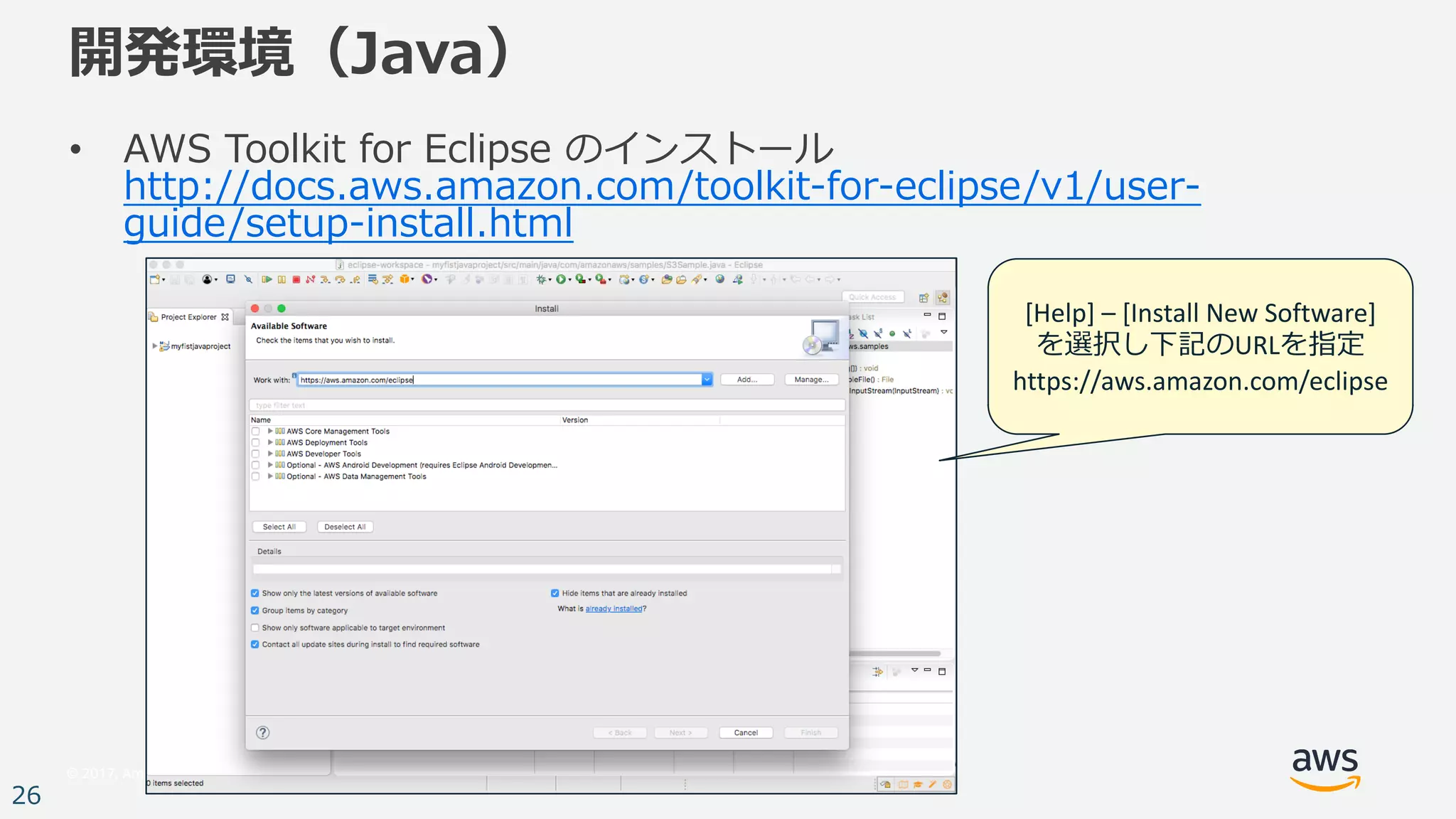Click the orange AWS Toolkit cube icon
The height and width of the screenshot is (819, 1456).
click(405, 279)
